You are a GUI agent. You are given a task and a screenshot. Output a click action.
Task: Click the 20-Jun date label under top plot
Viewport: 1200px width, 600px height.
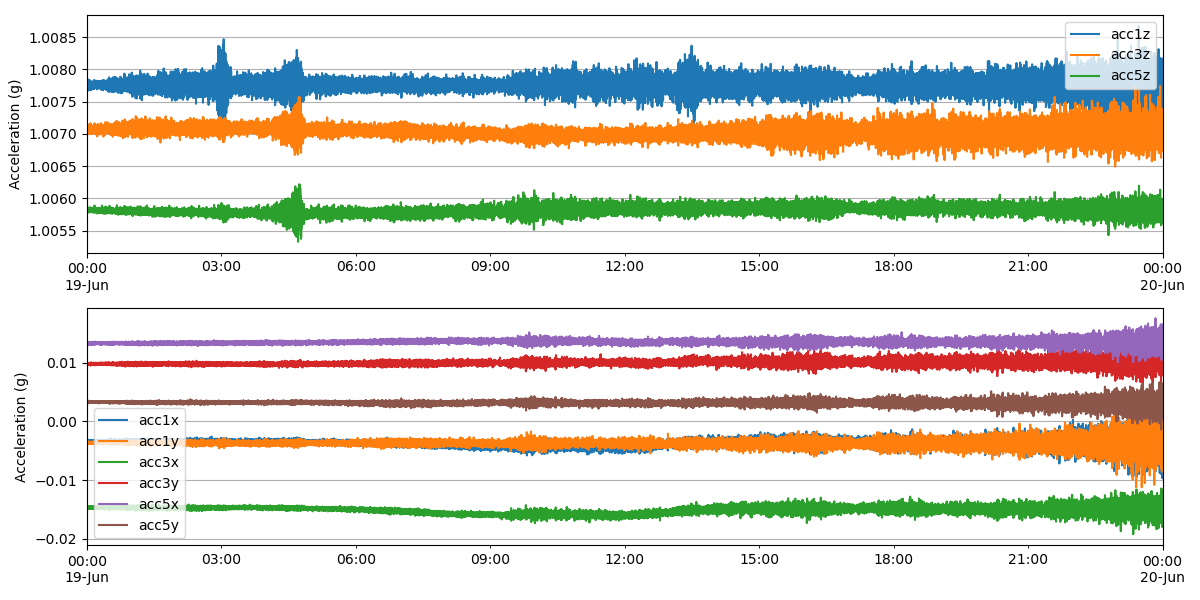tap(1162, 284)
